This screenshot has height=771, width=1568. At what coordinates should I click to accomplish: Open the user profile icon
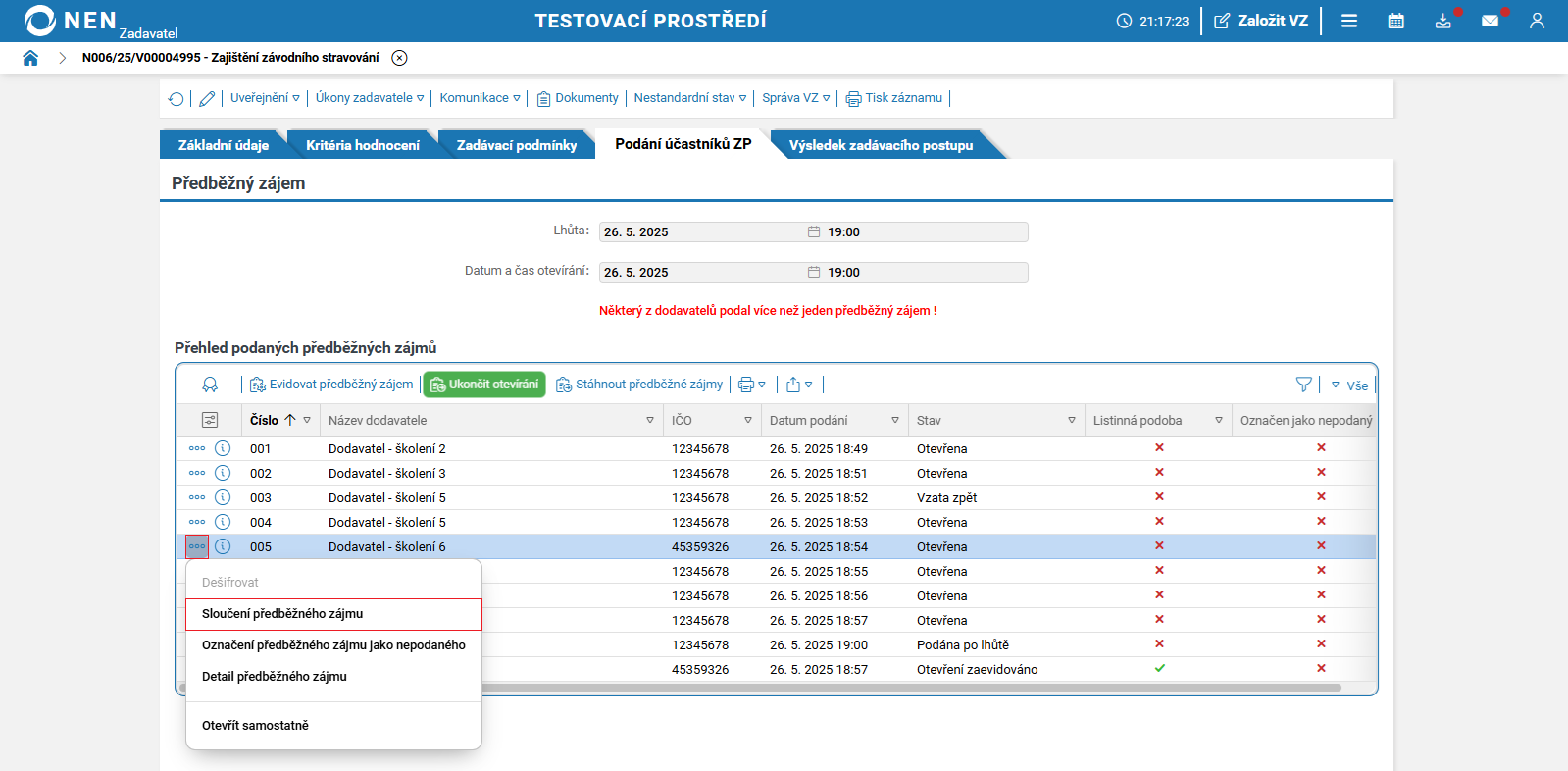pos(1537,21)
